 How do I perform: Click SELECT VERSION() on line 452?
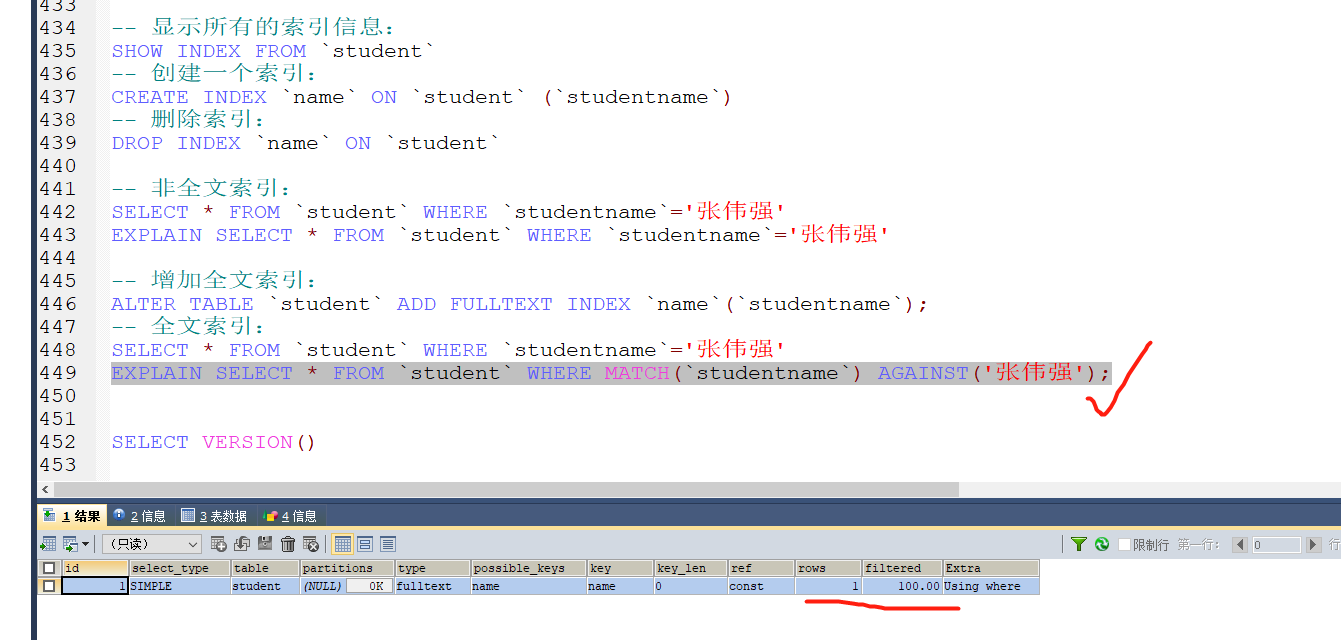coord(213,442)
